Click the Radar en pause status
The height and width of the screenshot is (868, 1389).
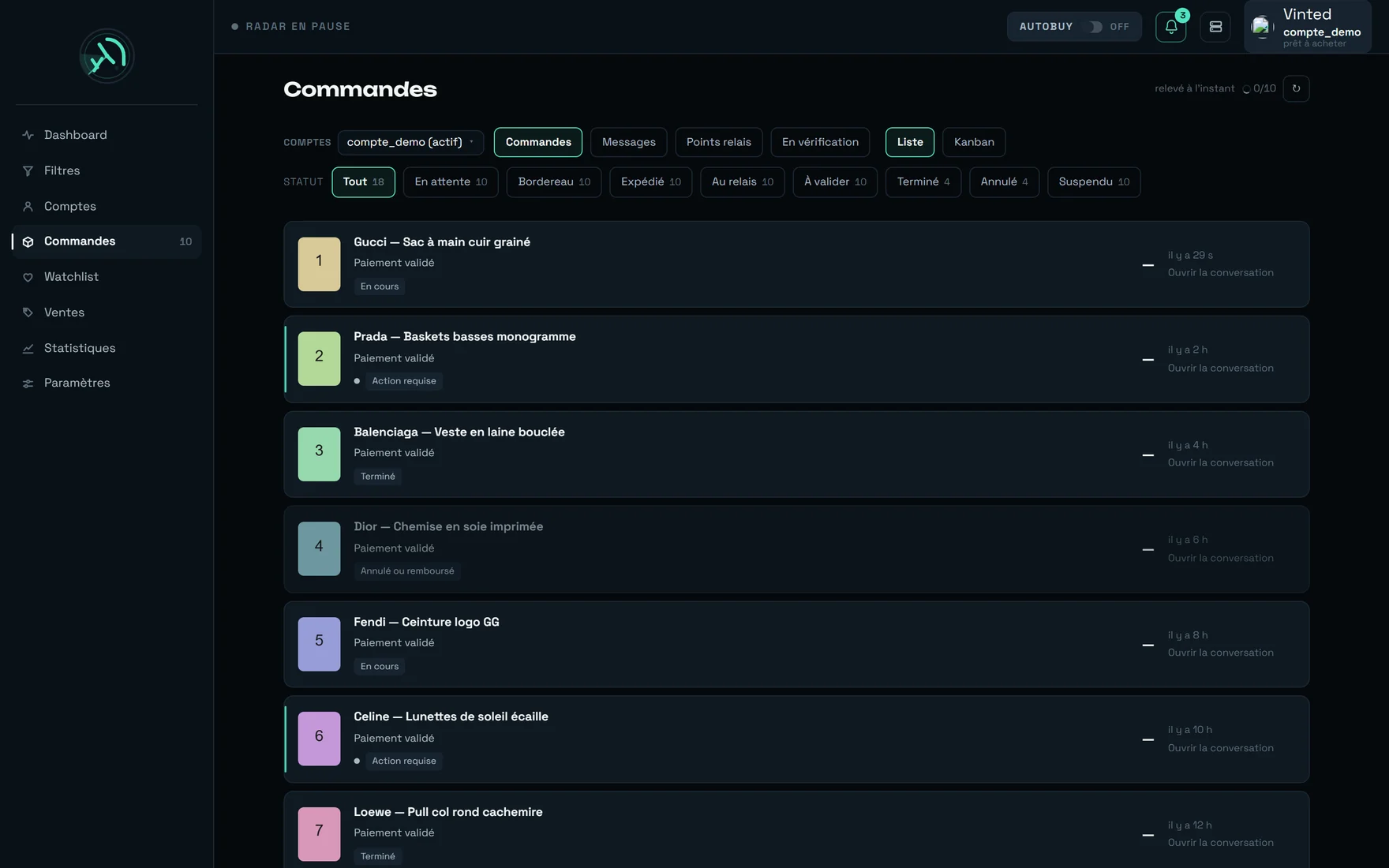[290, 27]
